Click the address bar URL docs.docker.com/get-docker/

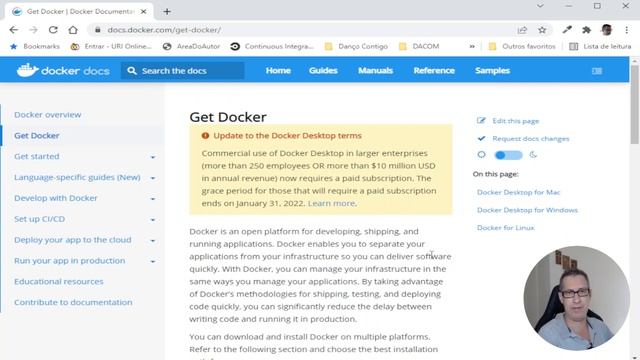pos(164,30)
